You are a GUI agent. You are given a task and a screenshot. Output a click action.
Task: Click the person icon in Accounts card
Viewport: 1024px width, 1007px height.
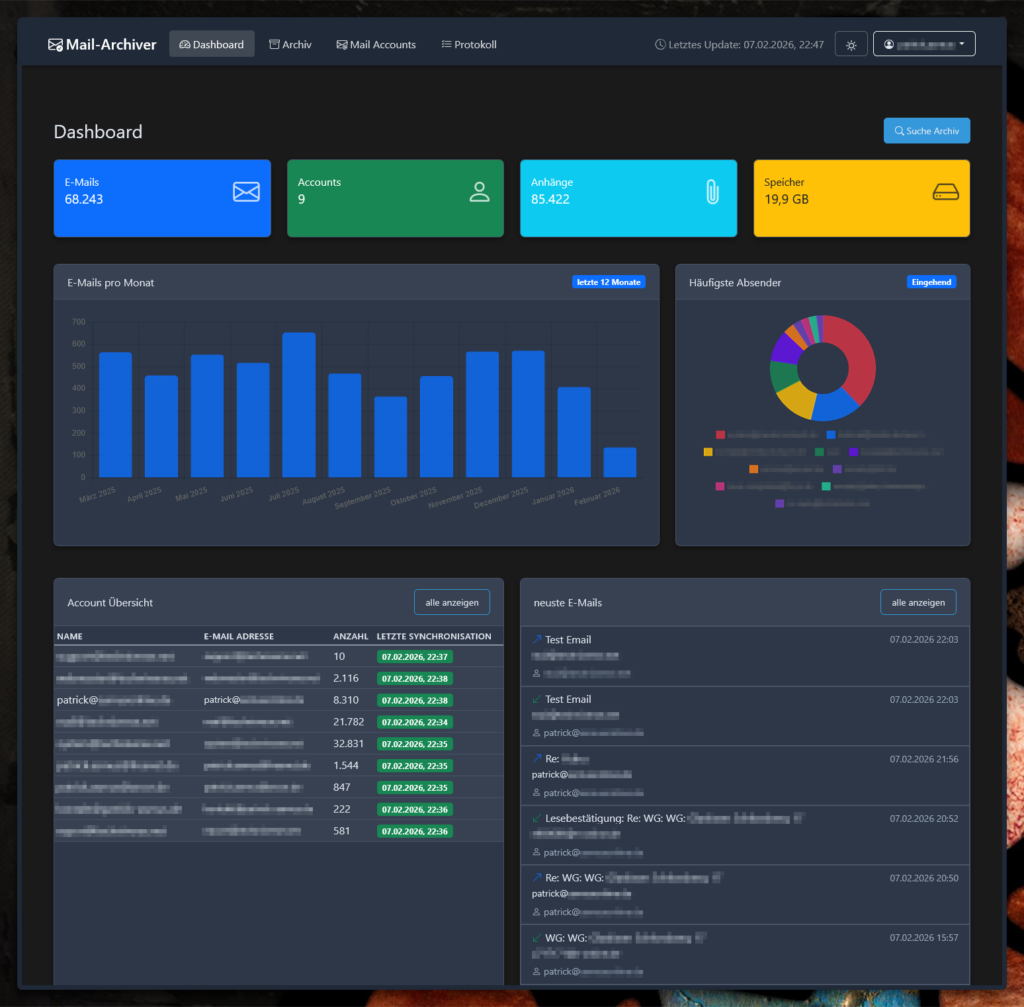click(479, 192)
